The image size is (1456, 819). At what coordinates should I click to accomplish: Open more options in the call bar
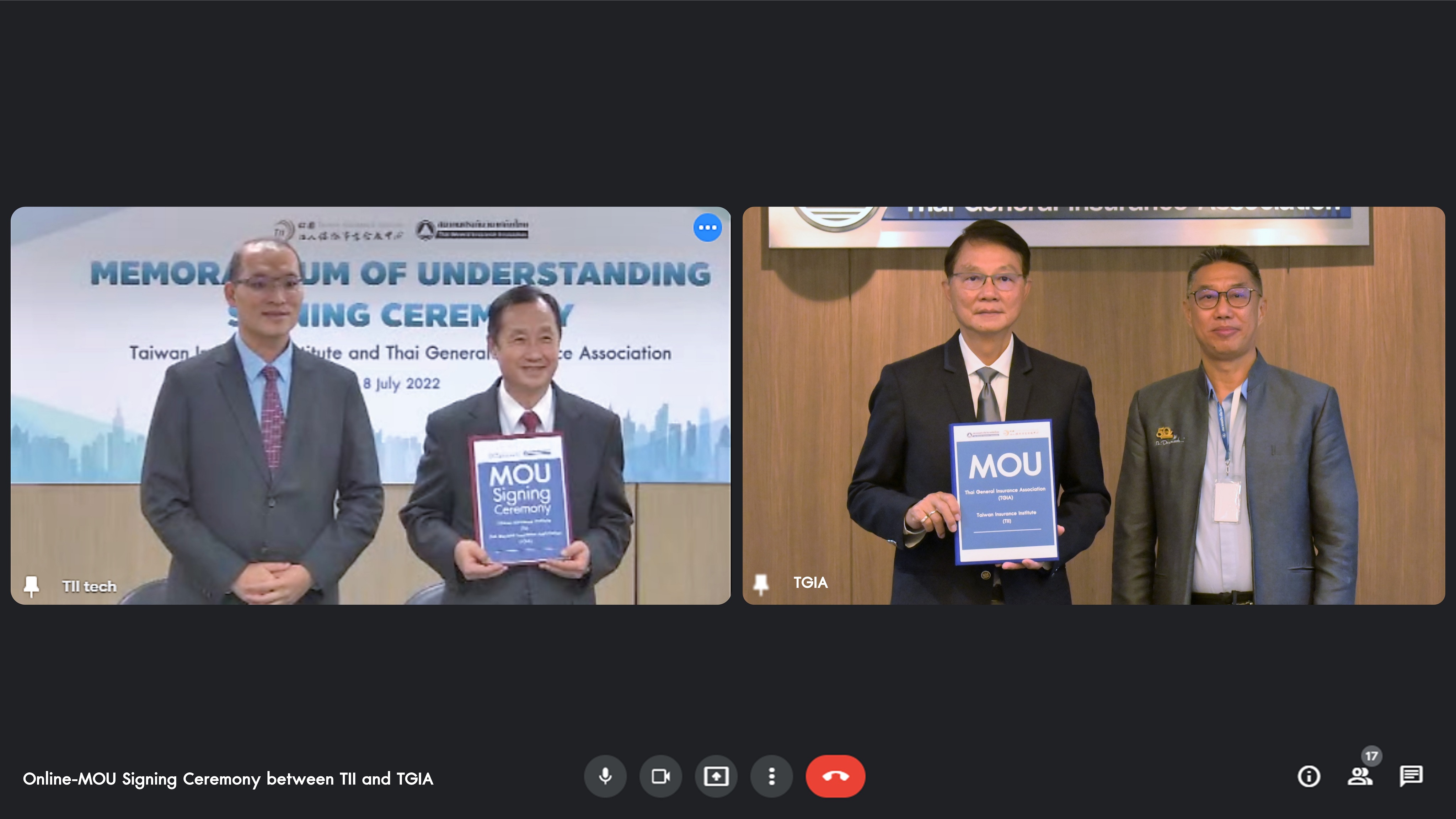pyautogui.click(x=771, y=776)
